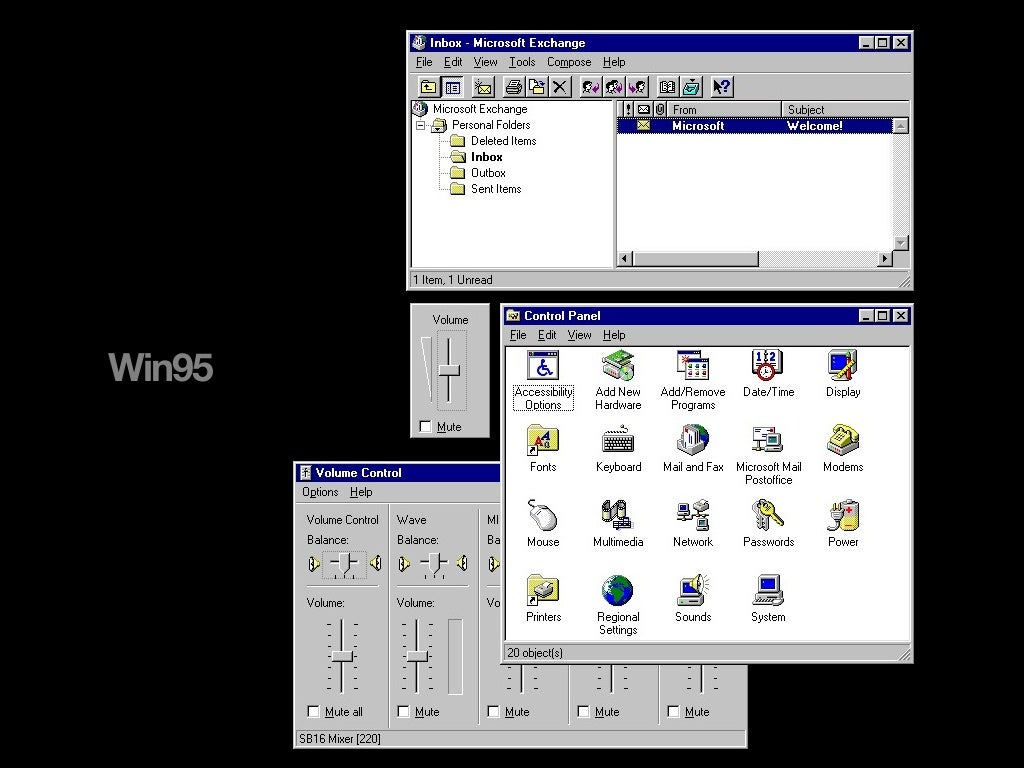Open the Help menu in Volume Control
The height and width of the screenshot is (768, 1024).
(360, 492)
